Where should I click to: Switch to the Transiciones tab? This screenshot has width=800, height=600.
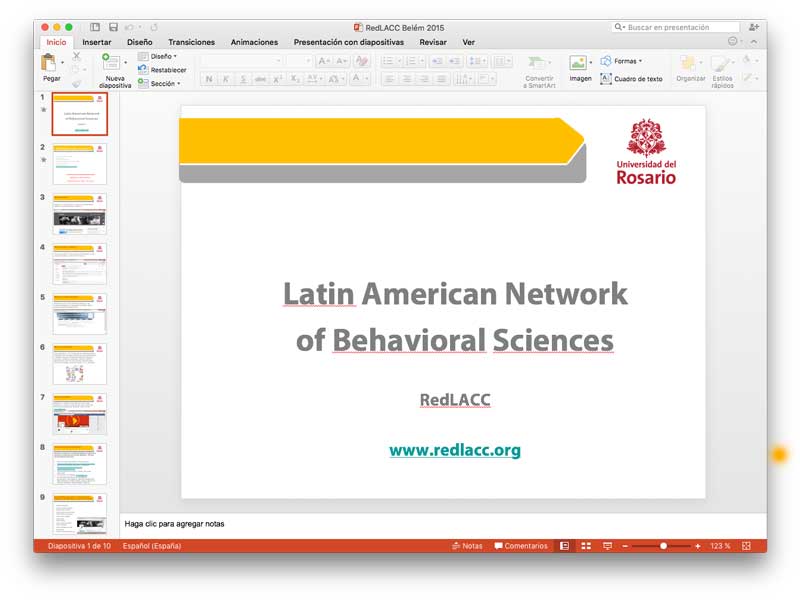(x=191, y=42)
